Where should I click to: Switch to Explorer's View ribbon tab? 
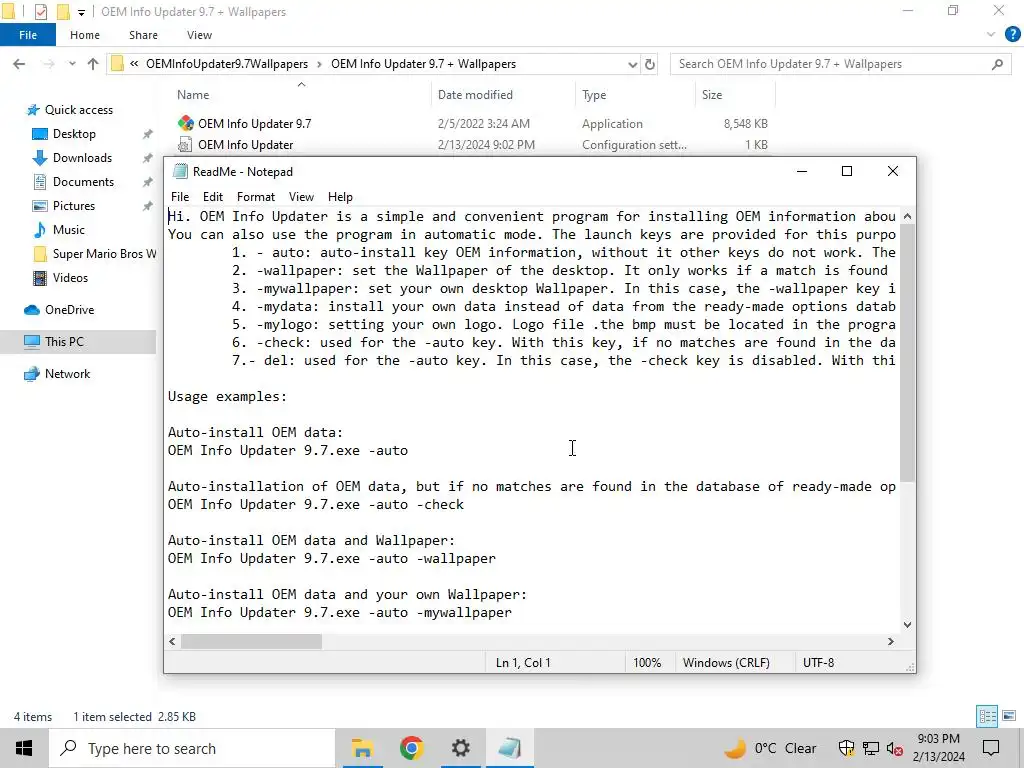[x=199, y=35]
